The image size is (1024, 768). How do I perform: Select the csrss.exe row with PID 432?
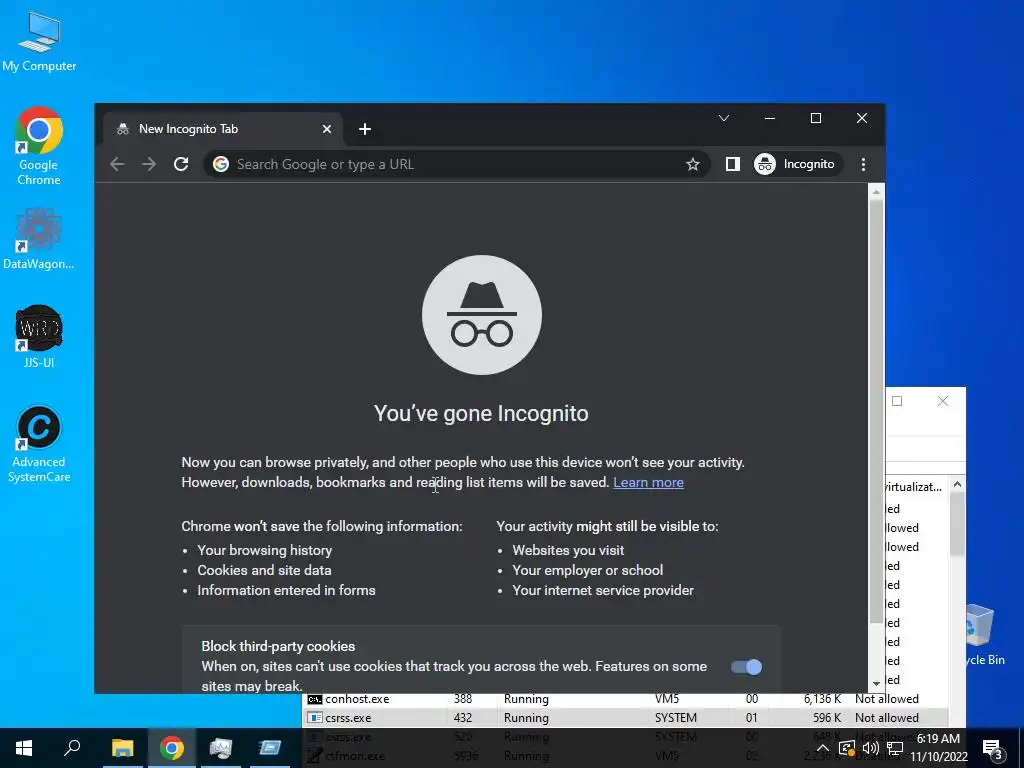(625, 718)
